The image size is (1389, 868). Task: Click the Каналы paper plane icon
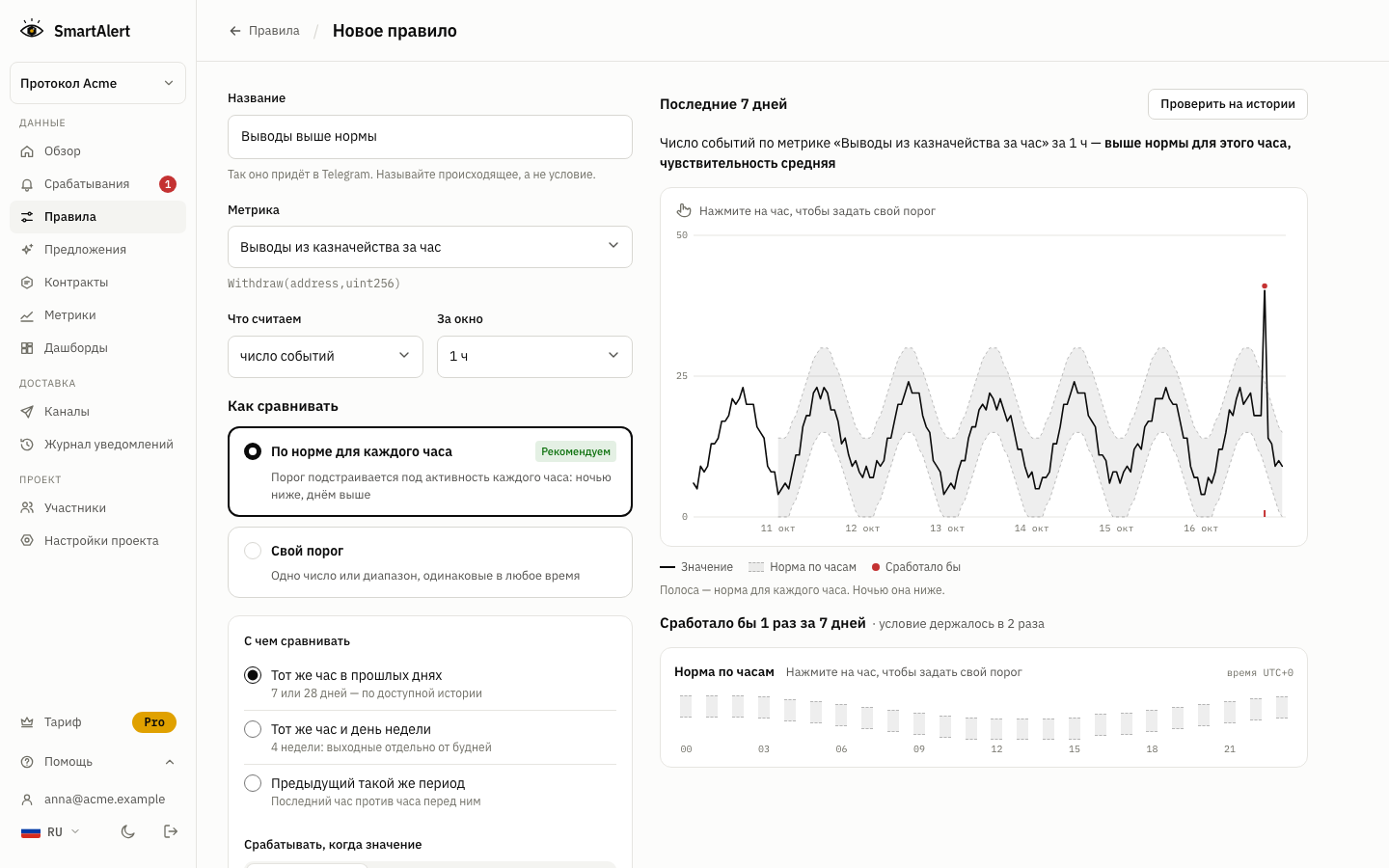click(27, 412)
